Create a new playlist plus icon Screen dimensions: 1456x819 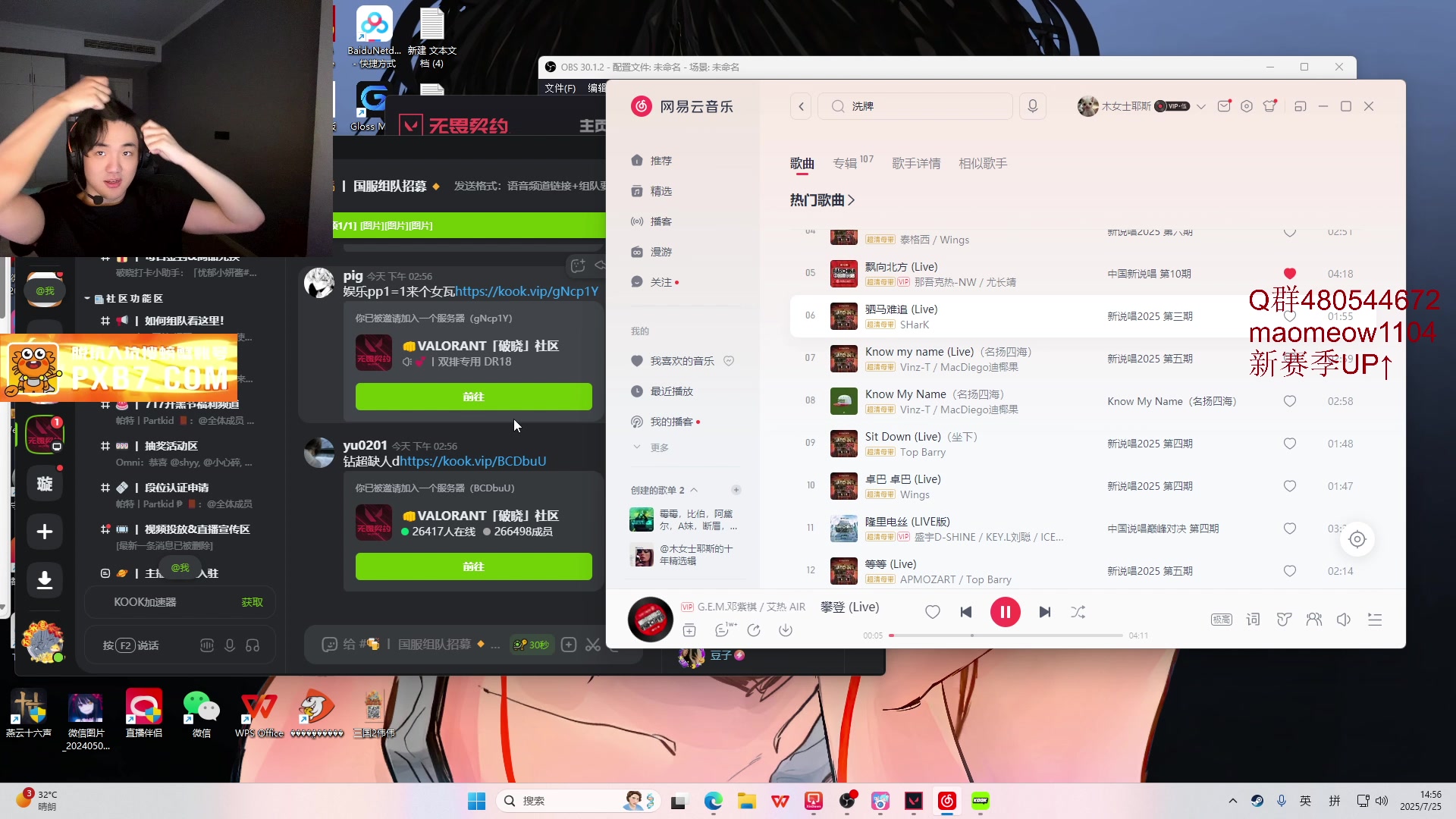click(736, 490)
